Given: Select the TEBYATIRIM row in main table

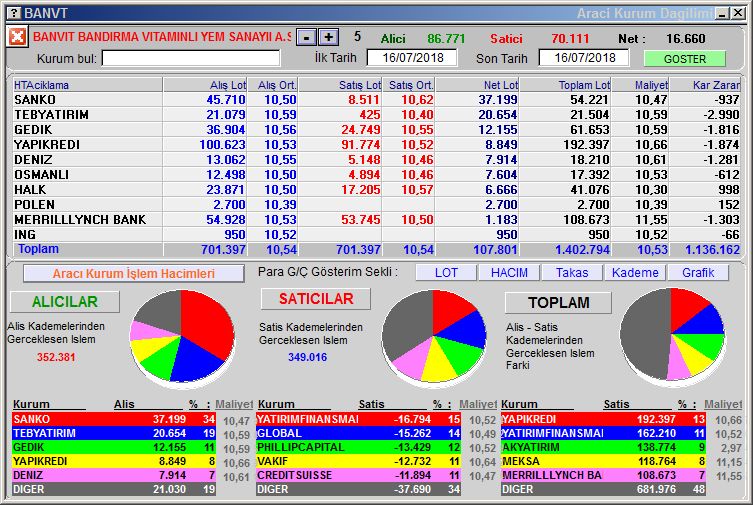Looking at the screenshot, I should coord(376,115).
